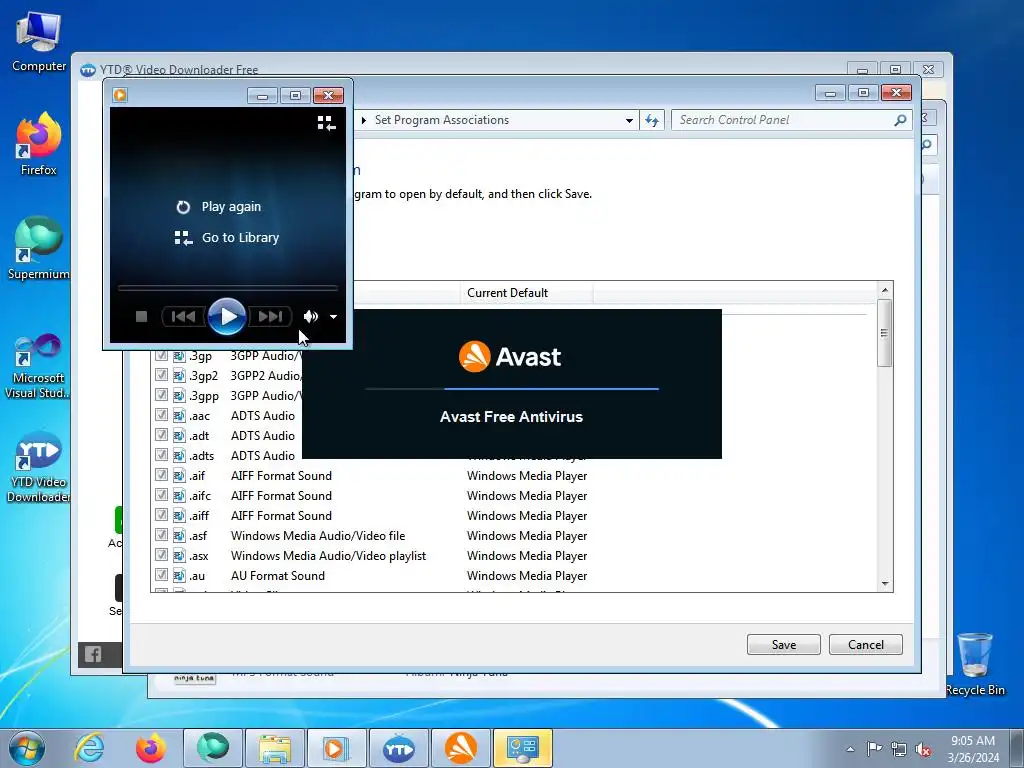Click 'Windows Media Player' default for .asx
This screenshot has width=1024, height=768.
(x=526, y=556)
